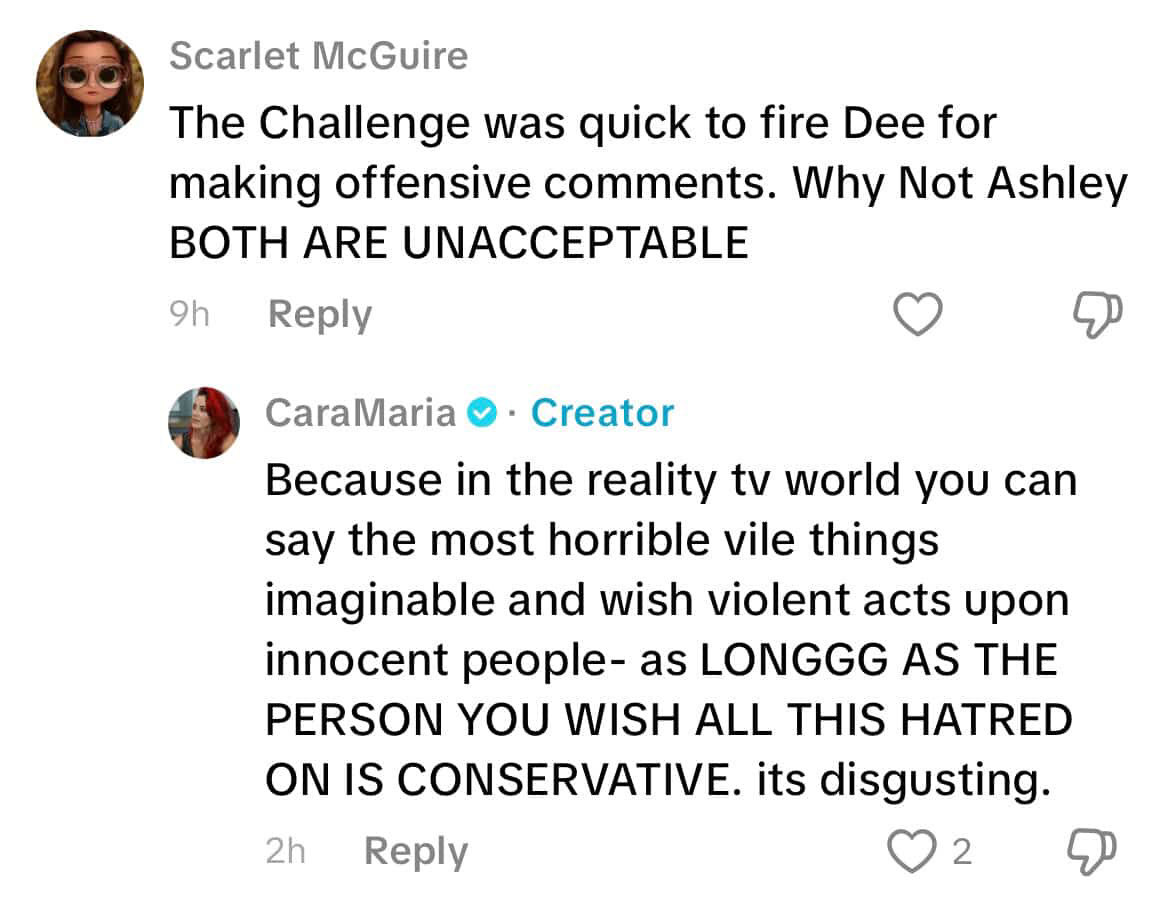The image size is (1170, 916).
Task: Click the 'PERSON YOU WISH ALL THIS HATRED' line
Action: click(669, 720)
